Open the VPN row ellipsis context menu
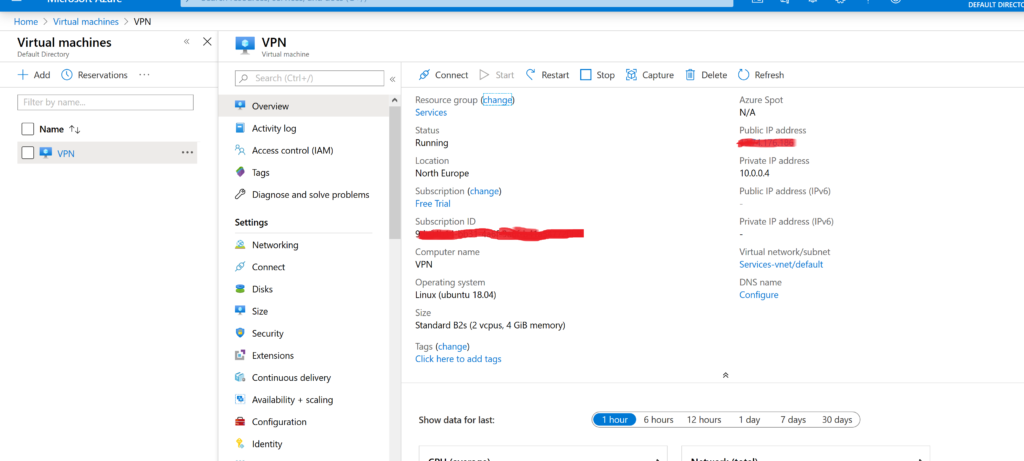 click(187, 153)
